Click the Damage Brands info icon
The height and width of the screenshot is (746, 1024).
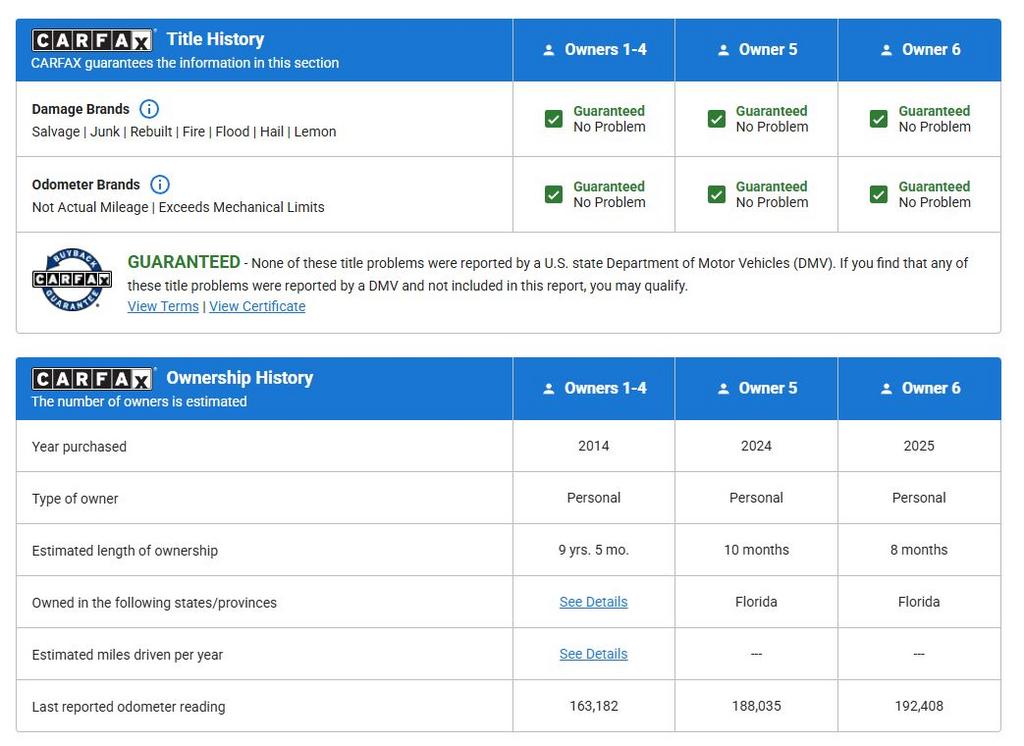(x=149, y=109)
